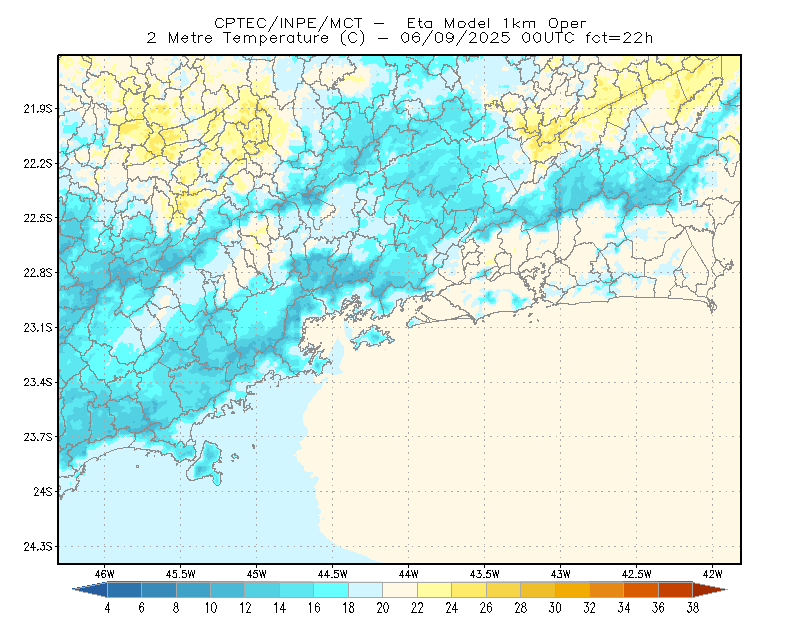Click the longitude label 42.5W

click(x=637, y=574)
